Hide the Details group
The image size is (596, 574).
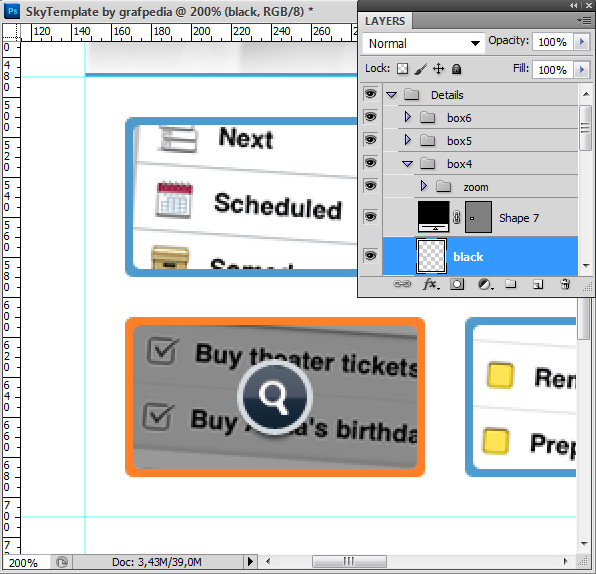[x=370, y=94]
